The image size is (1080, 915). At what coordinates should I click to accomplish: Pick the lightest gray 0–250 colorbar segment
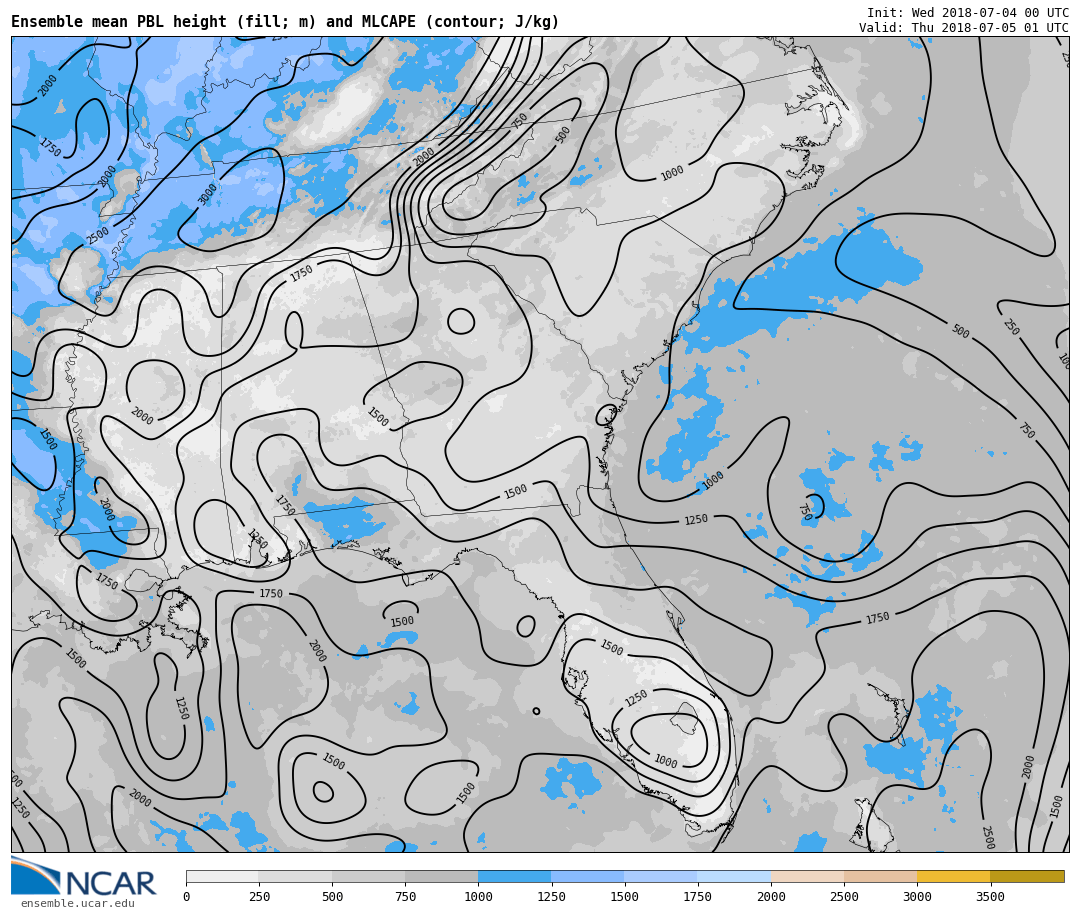222,876
